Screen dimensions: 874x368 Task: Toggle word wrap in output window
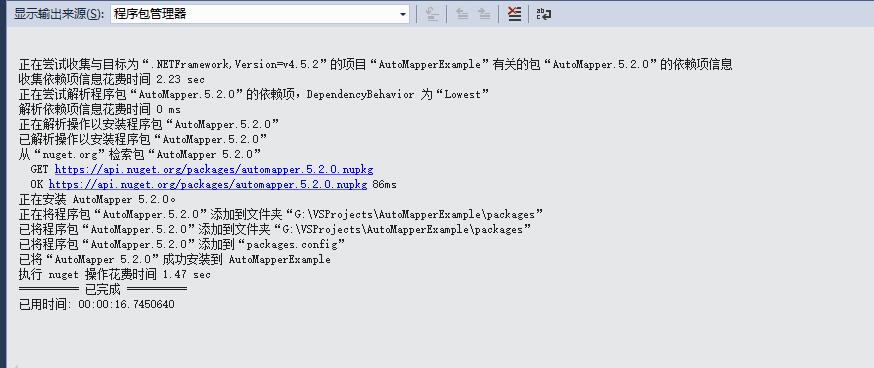543,14
